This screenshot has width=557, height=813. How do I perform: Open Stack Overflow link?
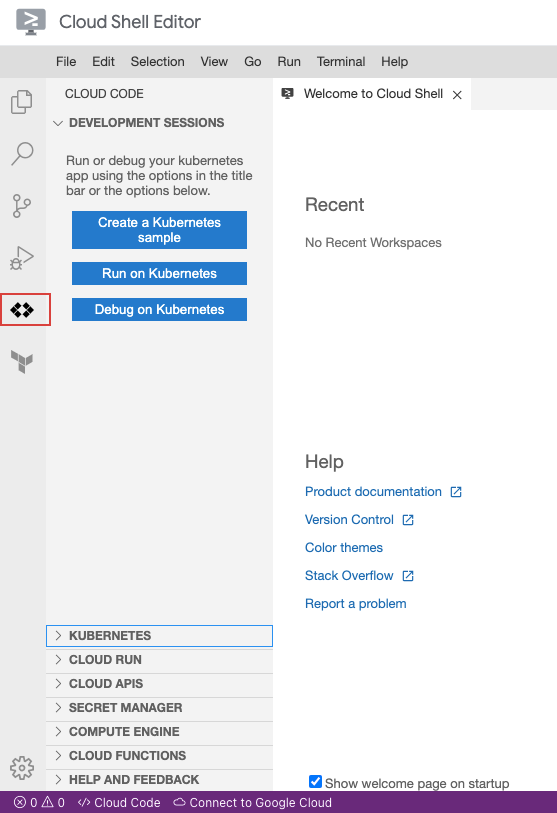click(x=349, y=576)
